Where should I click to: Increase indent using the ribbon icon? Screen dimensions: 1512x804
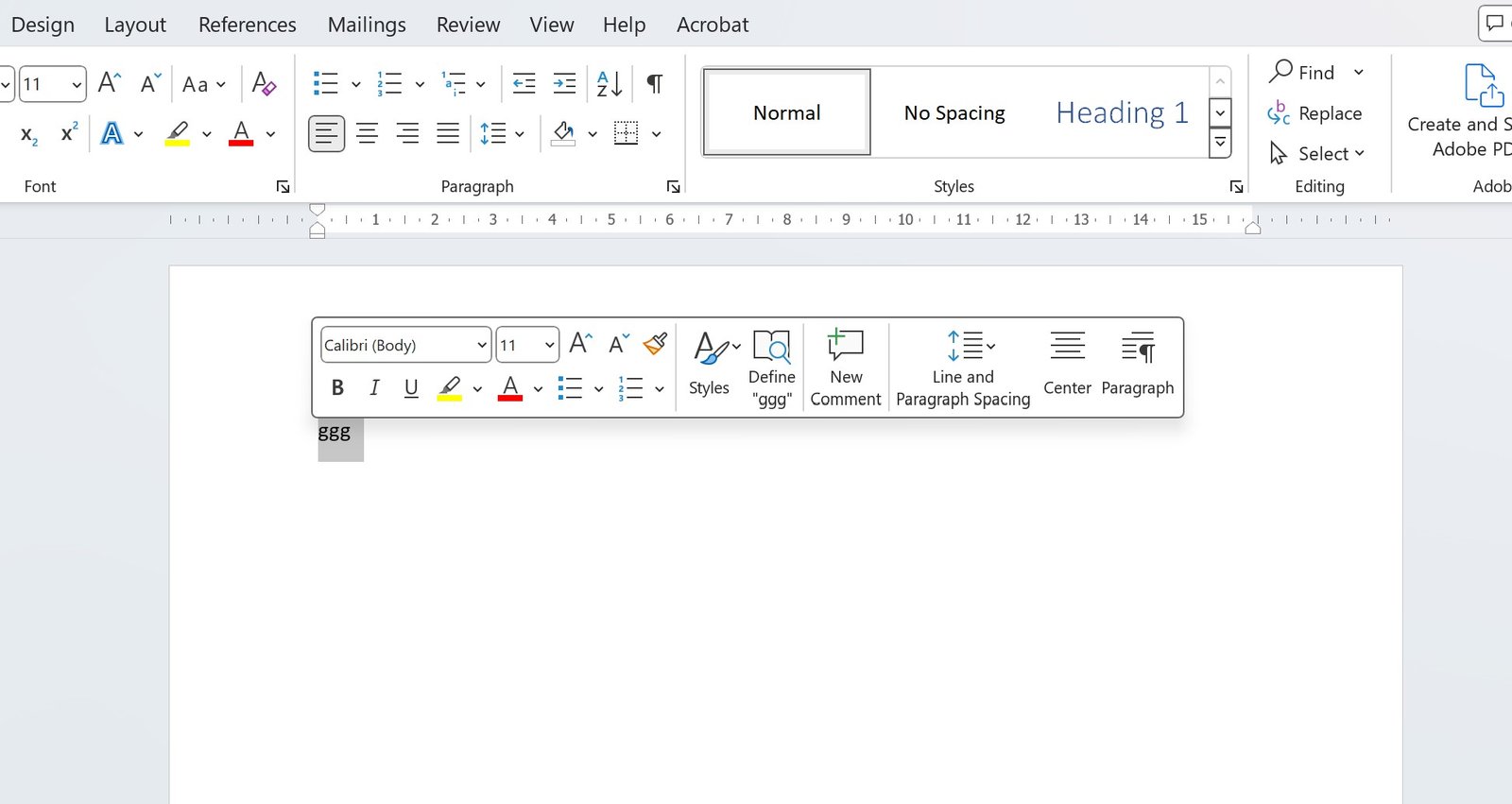click(564, 84)
